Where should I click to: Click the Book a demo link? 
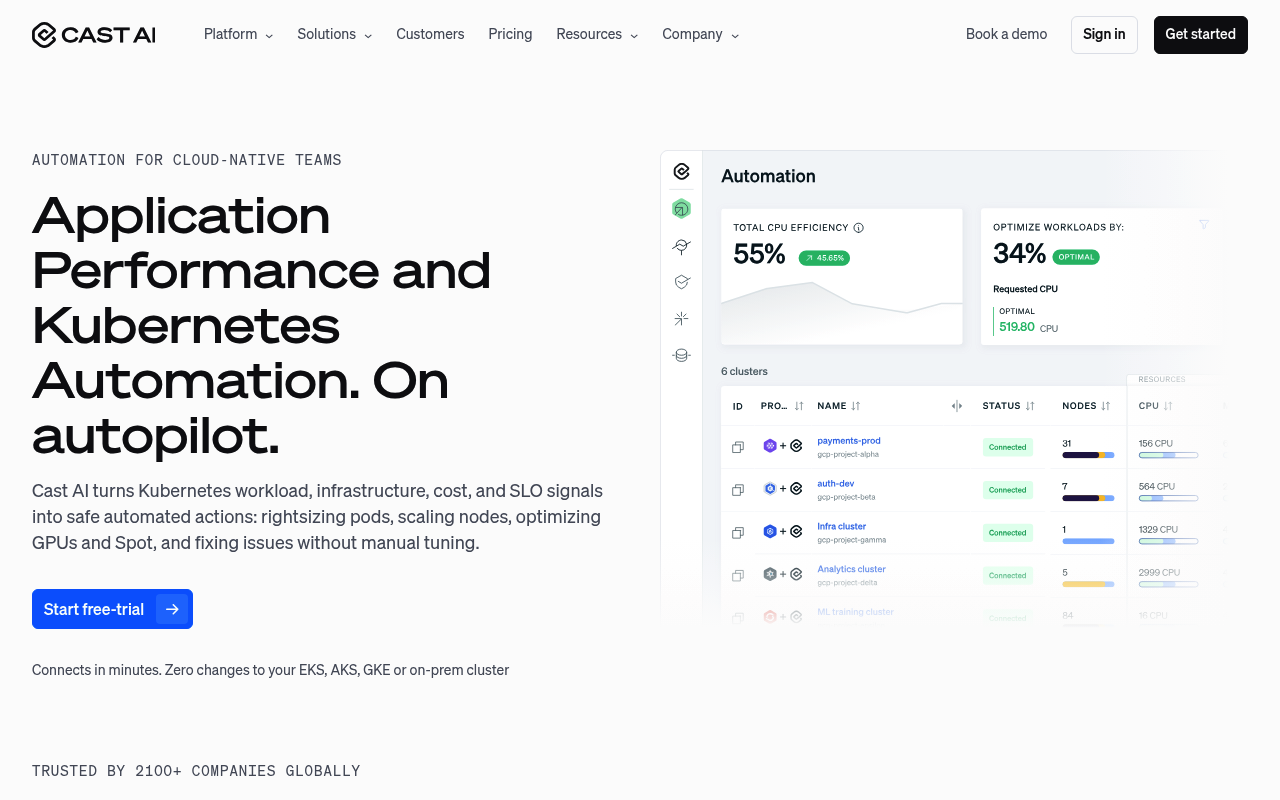click(1006, 34)
